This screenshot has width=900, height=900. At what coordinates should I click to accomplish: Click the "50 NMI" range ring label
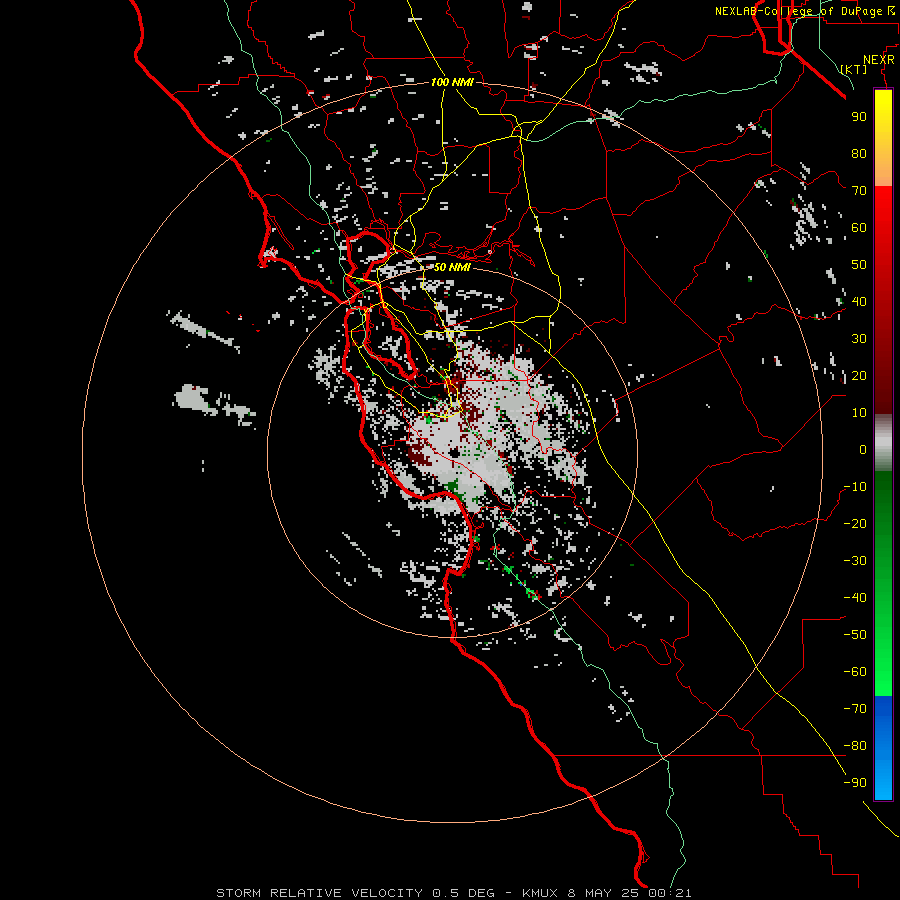452,267
